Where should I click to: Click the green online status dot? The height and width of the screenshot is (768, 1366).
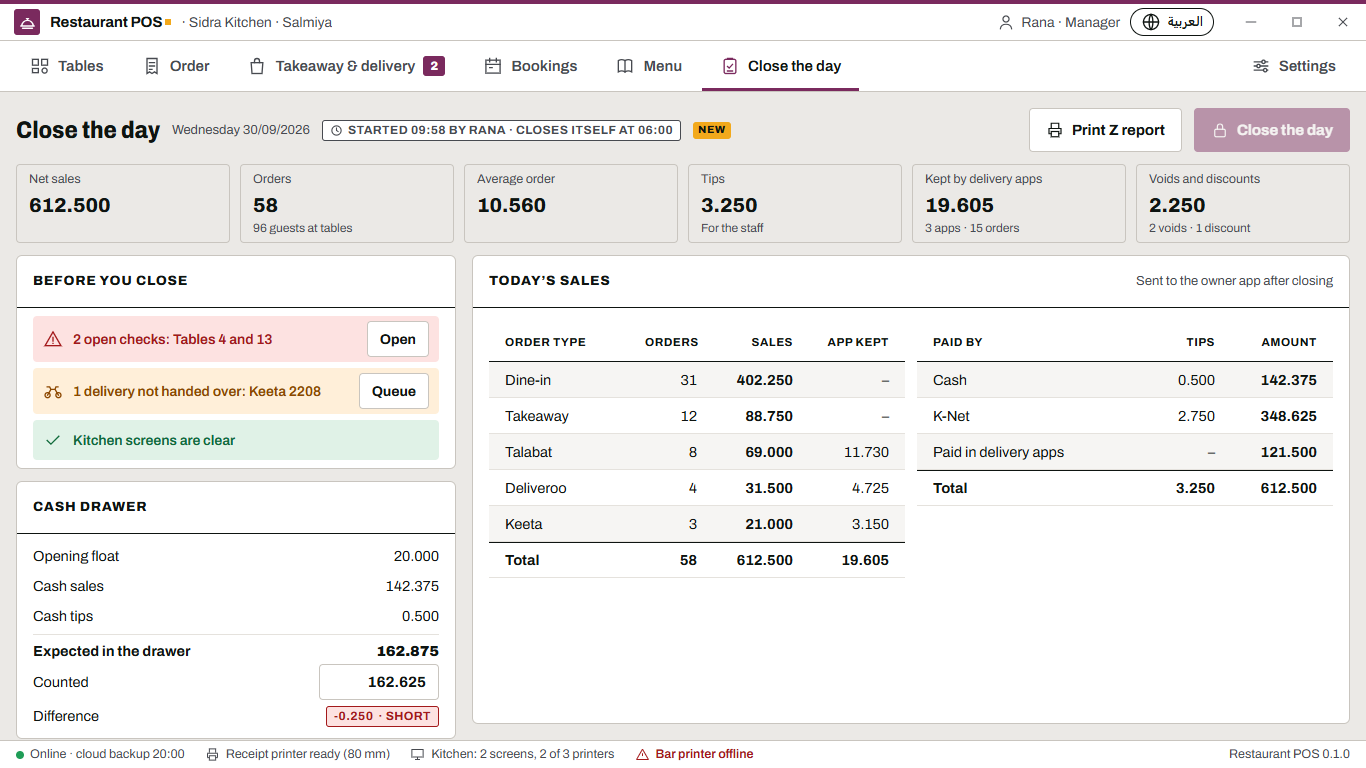tap(20, 754)
